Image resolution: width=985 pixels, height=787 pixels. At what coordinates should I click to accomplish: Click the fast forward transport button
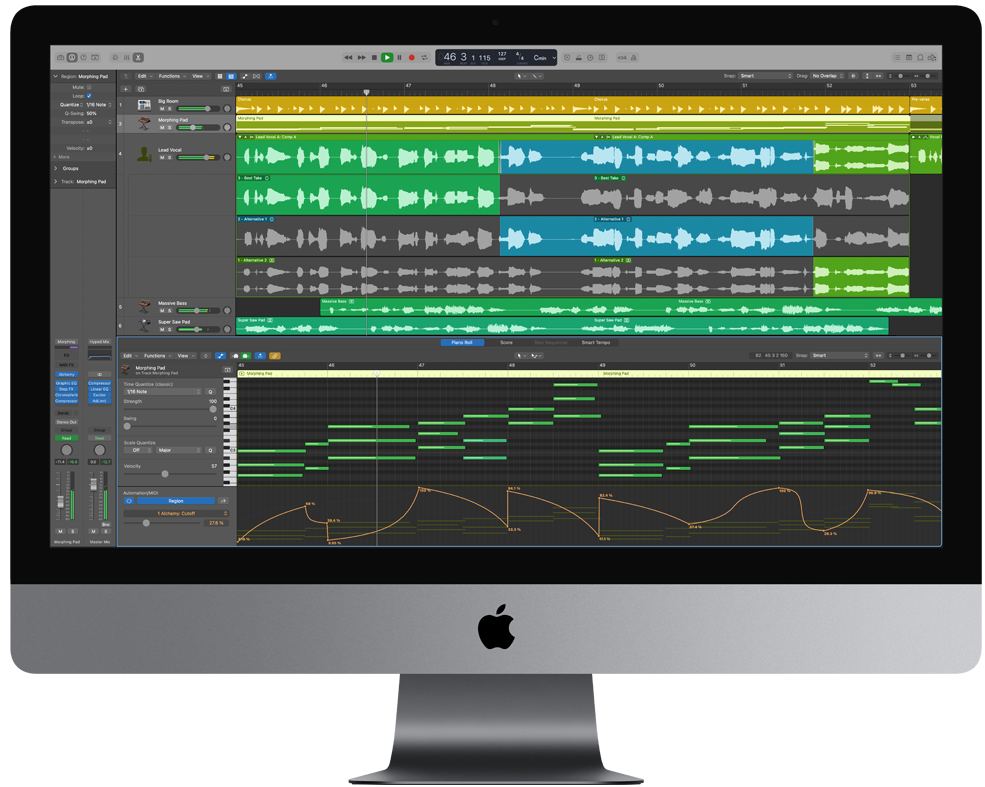(x=362, y=58)
